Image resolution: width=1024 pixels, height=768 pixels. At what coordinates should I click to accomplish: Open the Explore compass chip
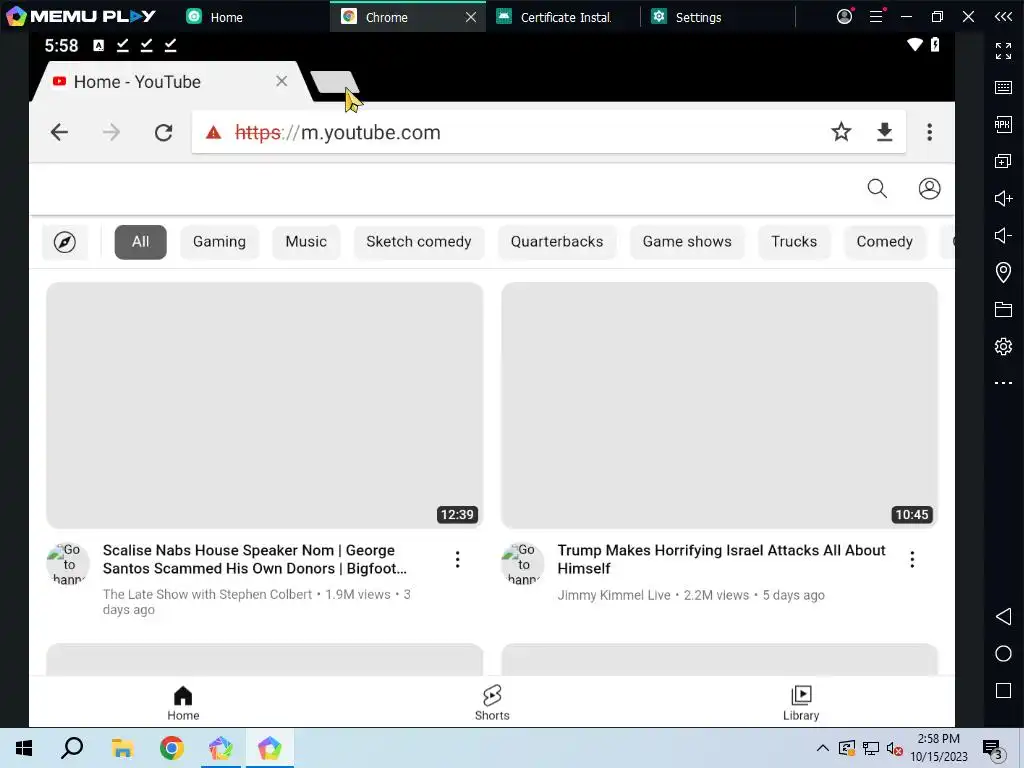pyautogui.click(x=65, y=242)
